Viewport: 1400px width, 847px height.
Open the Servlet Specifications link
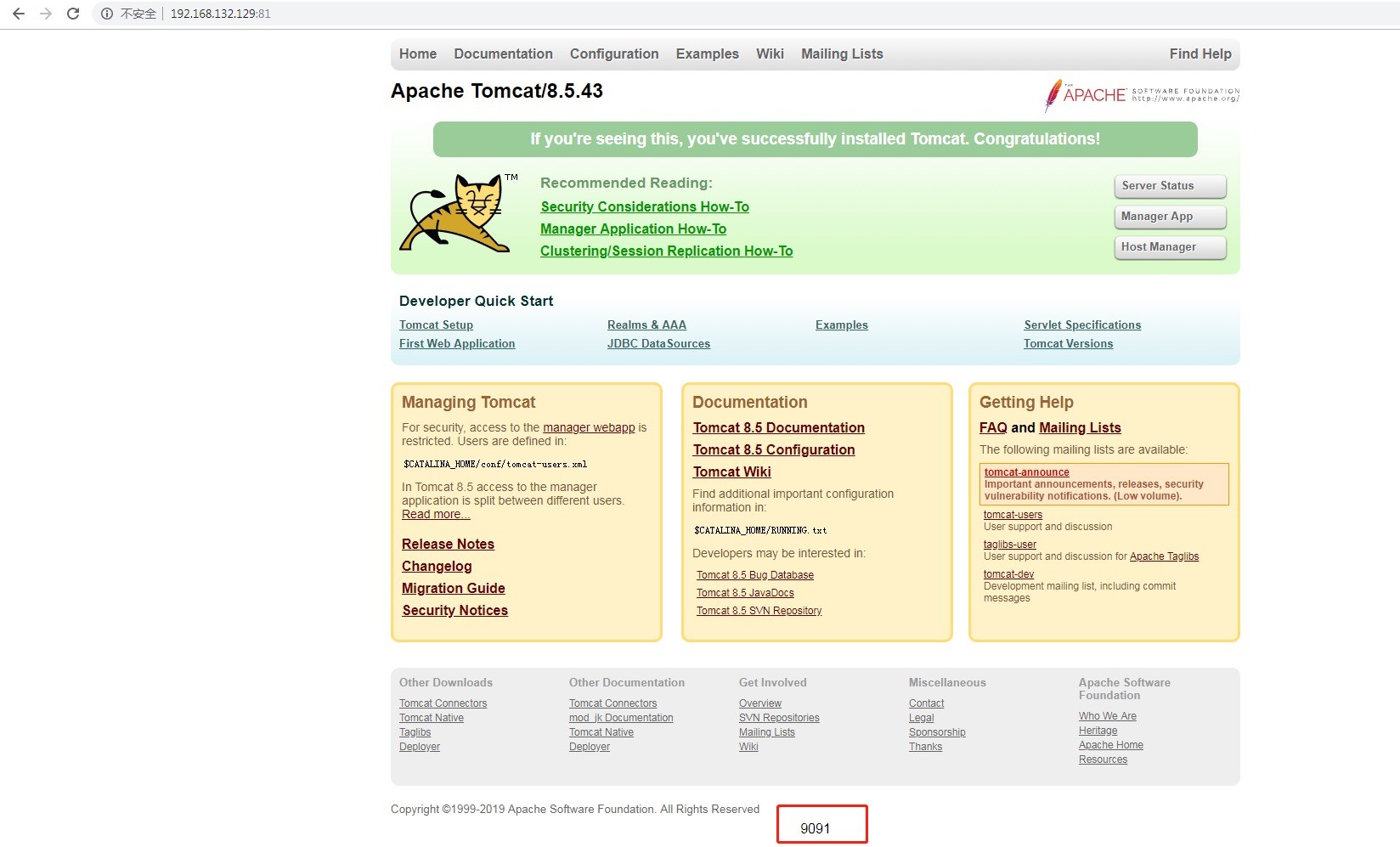pyautogui.click(x=1082, y=325)
